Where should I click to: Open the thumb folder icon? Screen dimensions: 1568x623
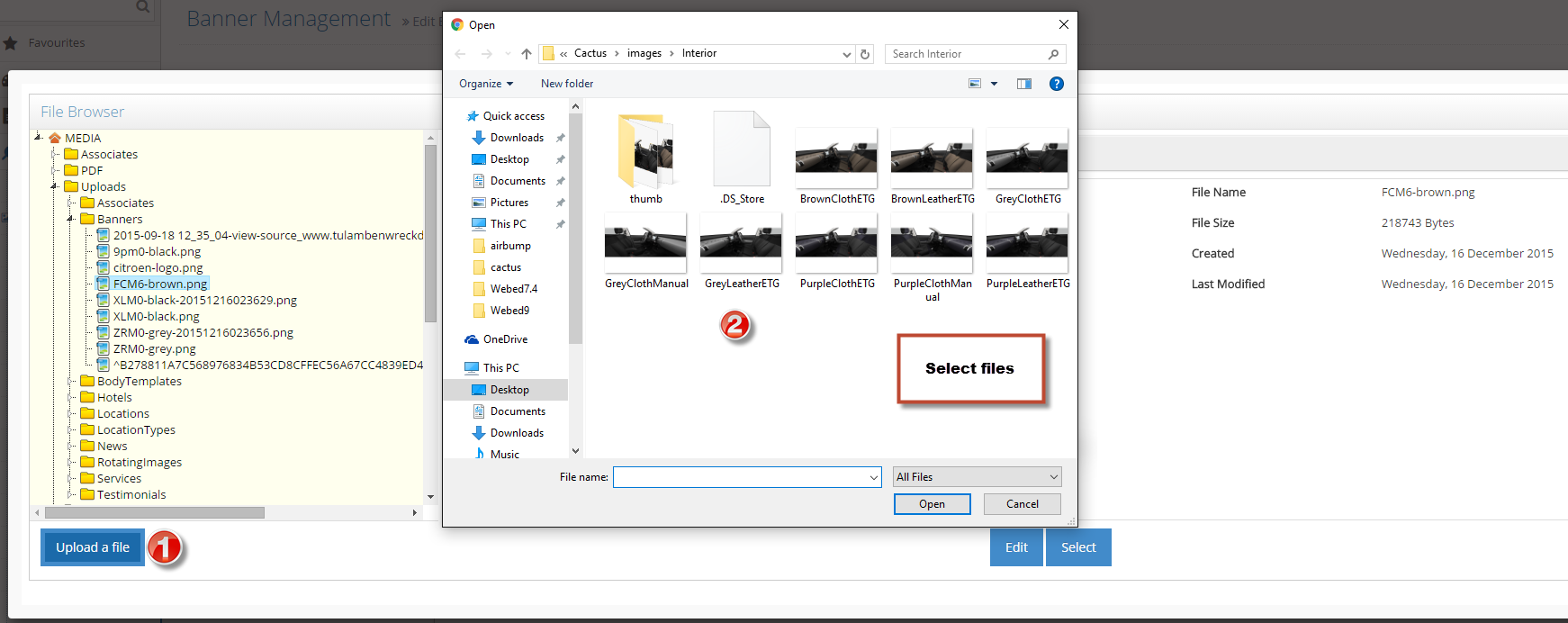click(x=646, y=151)
